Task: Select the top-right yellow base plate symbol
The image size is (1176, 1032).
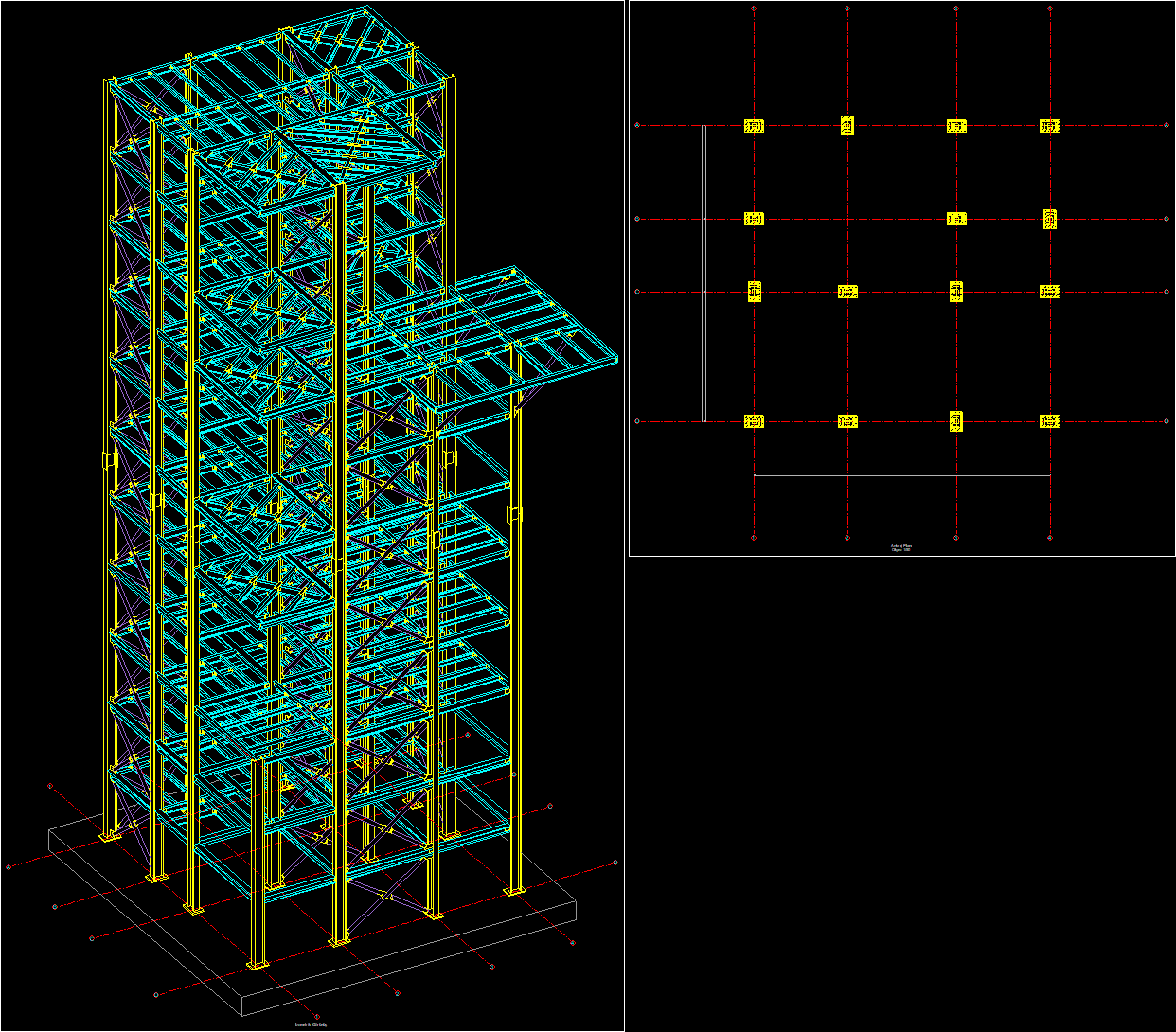Action: click(1051, 124)
